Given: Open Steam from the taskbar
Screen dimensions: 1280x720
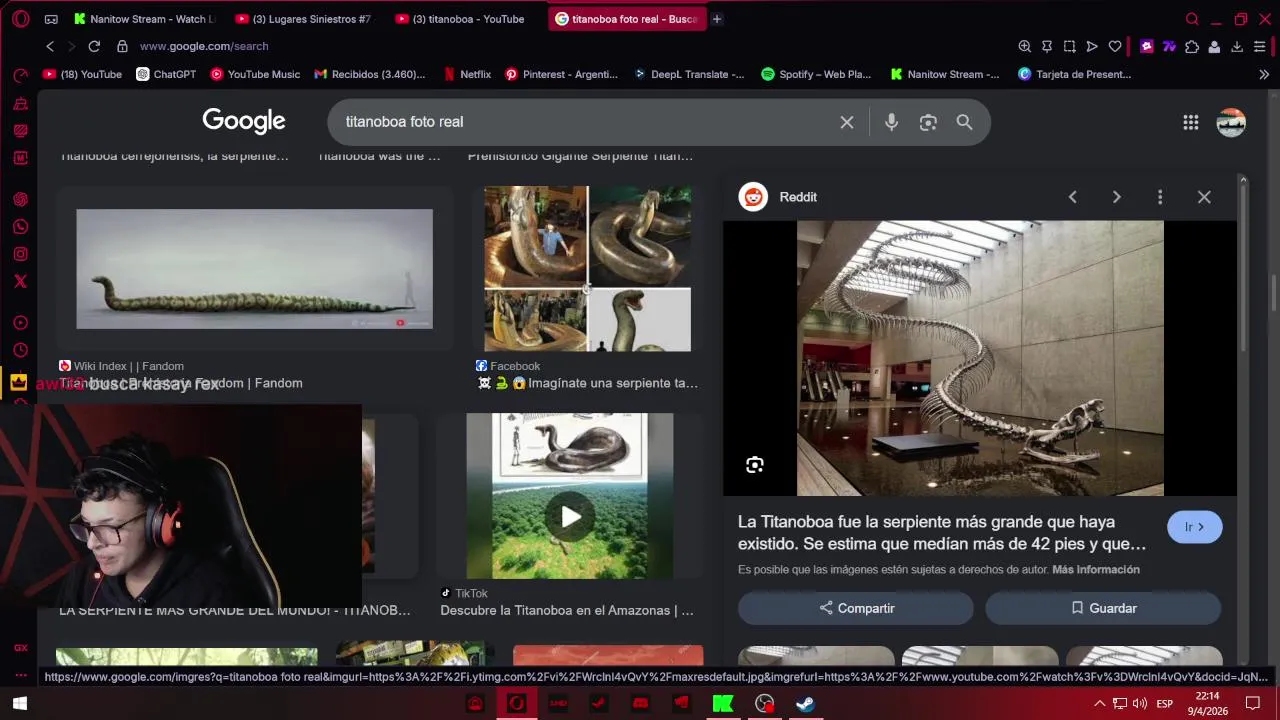Looking at the screenshot, I should 805,704.
